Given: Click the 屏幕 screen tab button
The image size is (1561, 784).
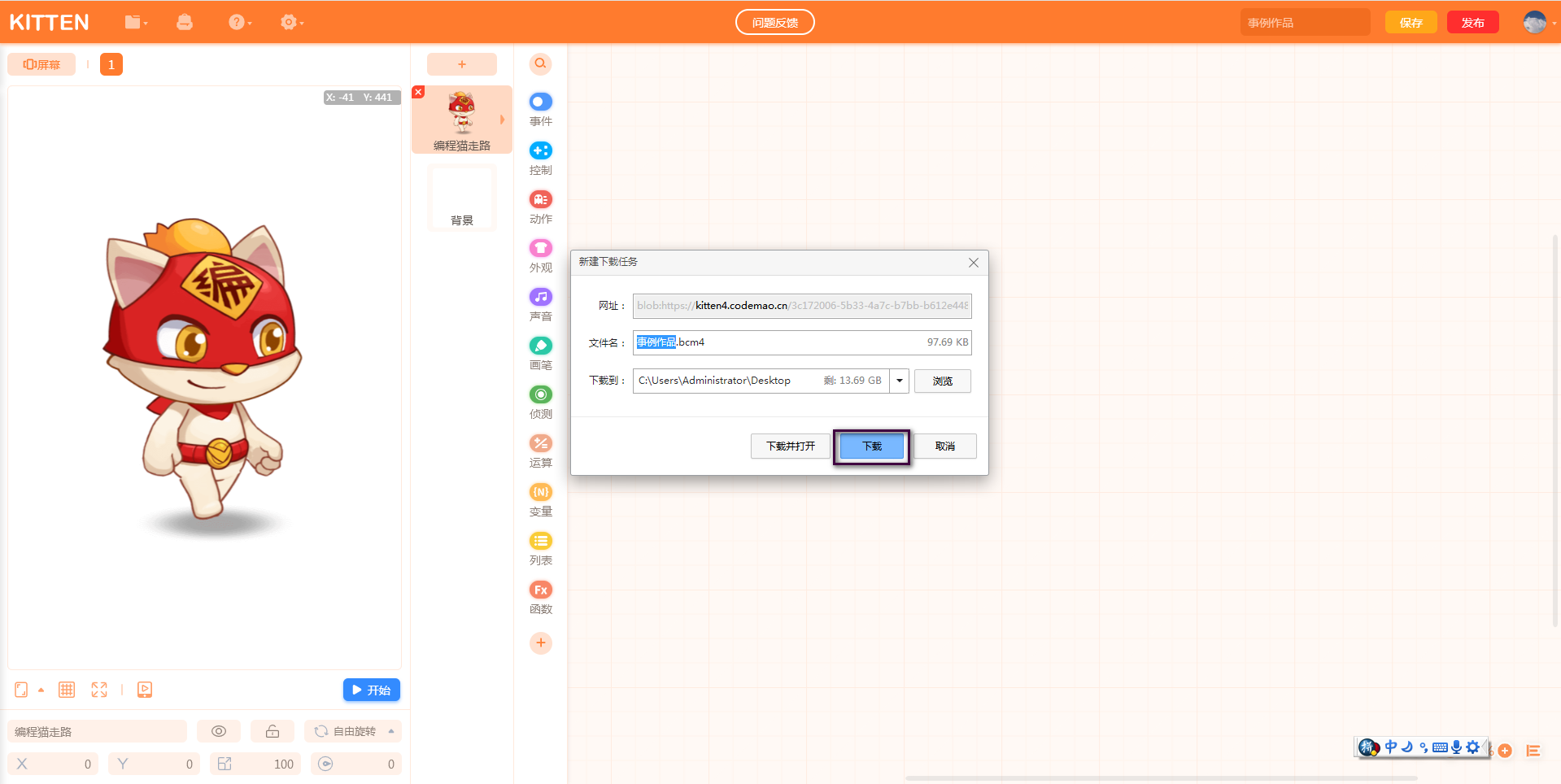Looking at the screenshot, I should point(41,64).
